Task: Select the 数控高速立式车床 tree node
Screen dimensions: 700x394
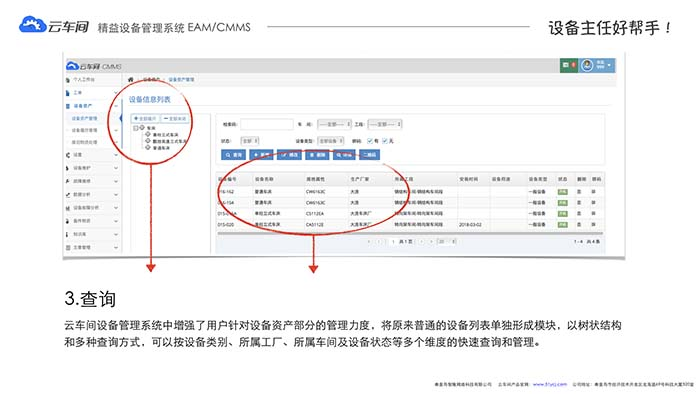Action: click(x=170, y=141)
